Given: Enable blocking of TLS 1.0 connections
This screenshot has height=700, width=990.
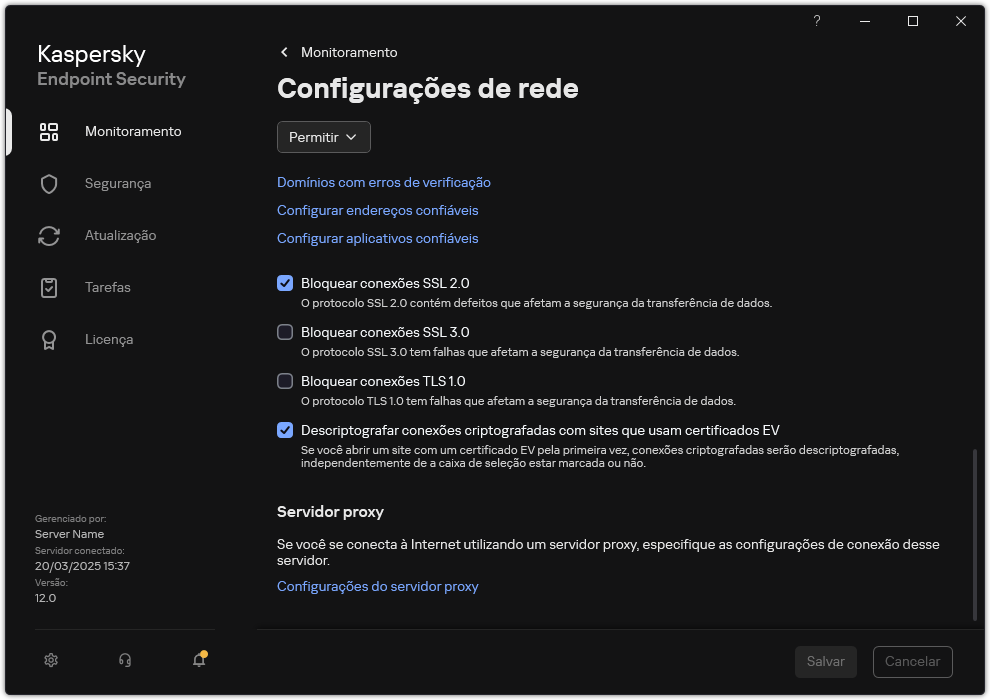Looking at the screenshot, I should tap(285, 381).
